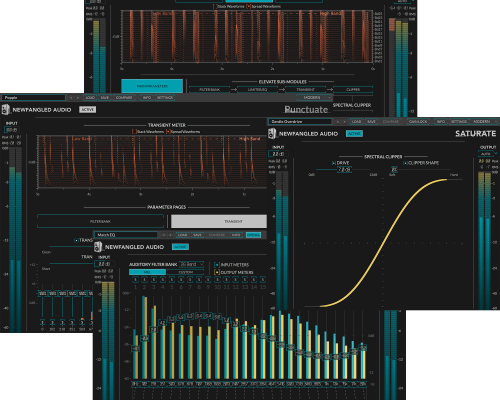Screen dimensions: 500x400
Task: Click the INPUT gain field in EQuivocate
Action: [x=104, y=264]
